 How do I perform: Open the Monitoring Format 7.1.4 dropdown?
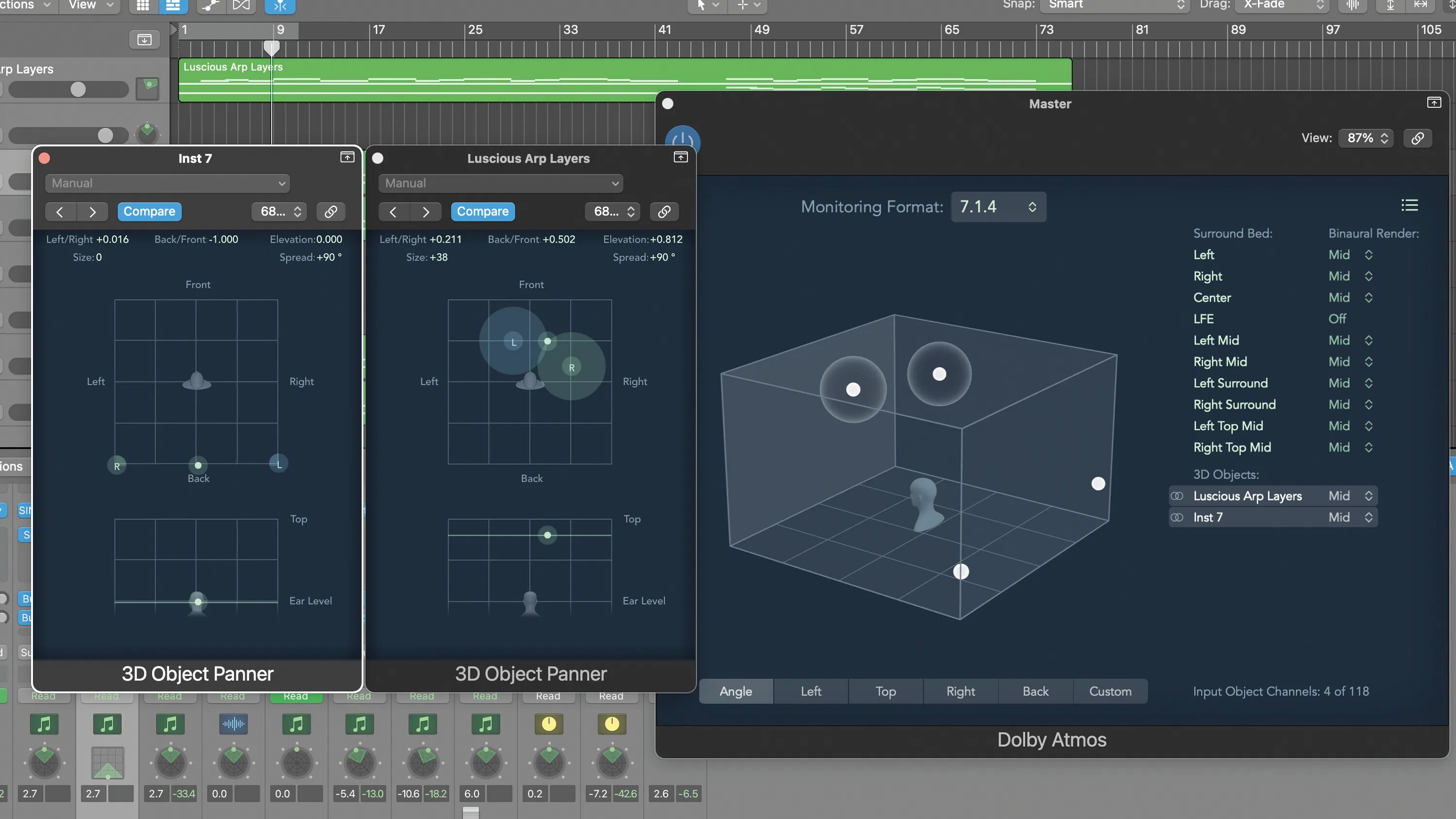coord(998,207)
